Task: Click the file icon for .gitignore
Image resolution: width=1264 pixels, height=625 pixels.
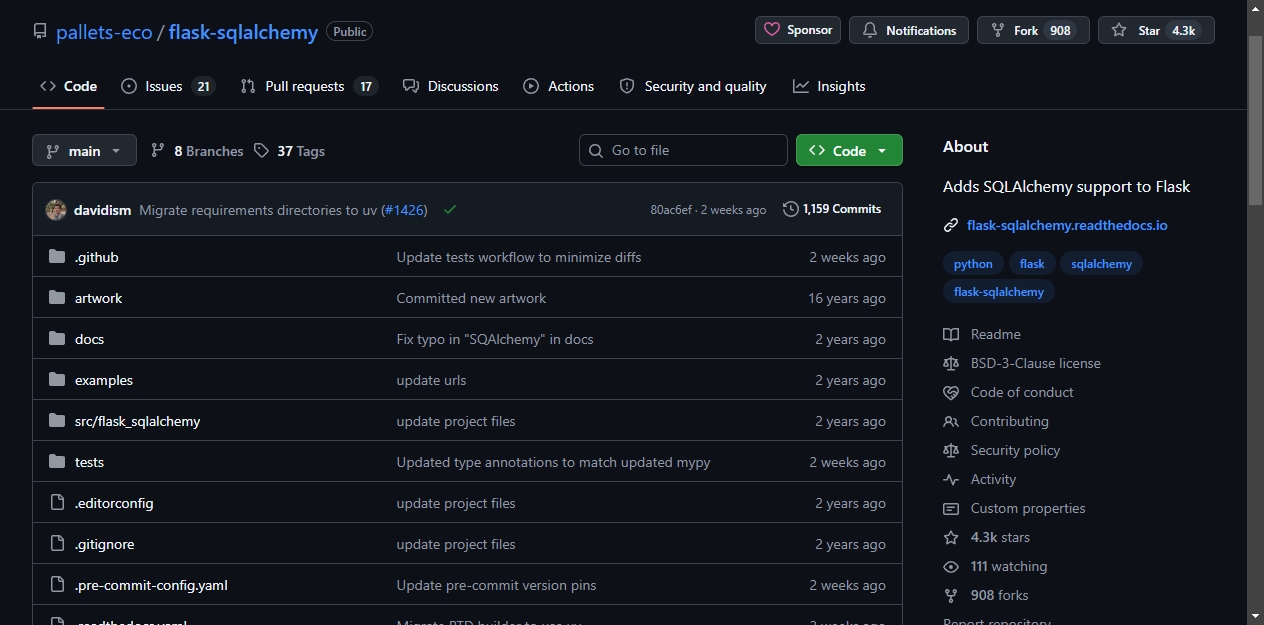Action: pyautogui.click(x=57, y=544)
